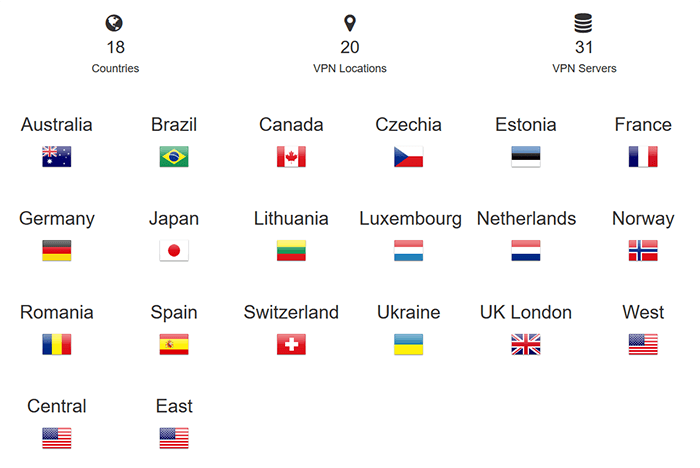The image size is (700, 468).
Task: Click the Romania flag icon
Action: coord(57,344)
